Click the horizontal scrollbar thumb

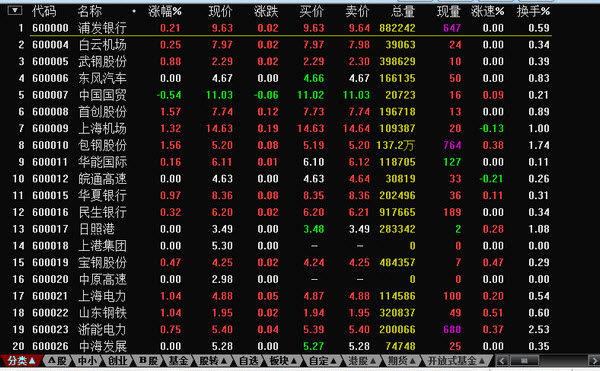click(525, 360)
